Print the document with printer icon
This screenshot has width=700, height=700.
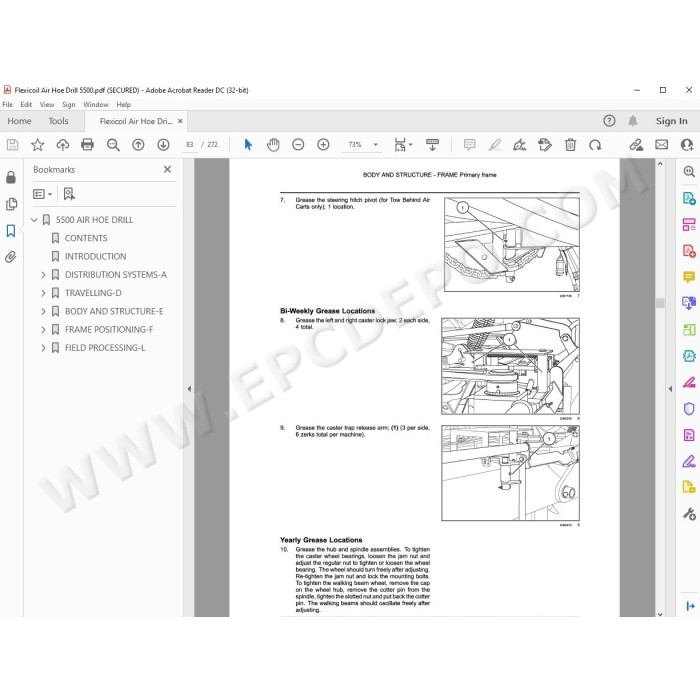[x=88, y=145]
